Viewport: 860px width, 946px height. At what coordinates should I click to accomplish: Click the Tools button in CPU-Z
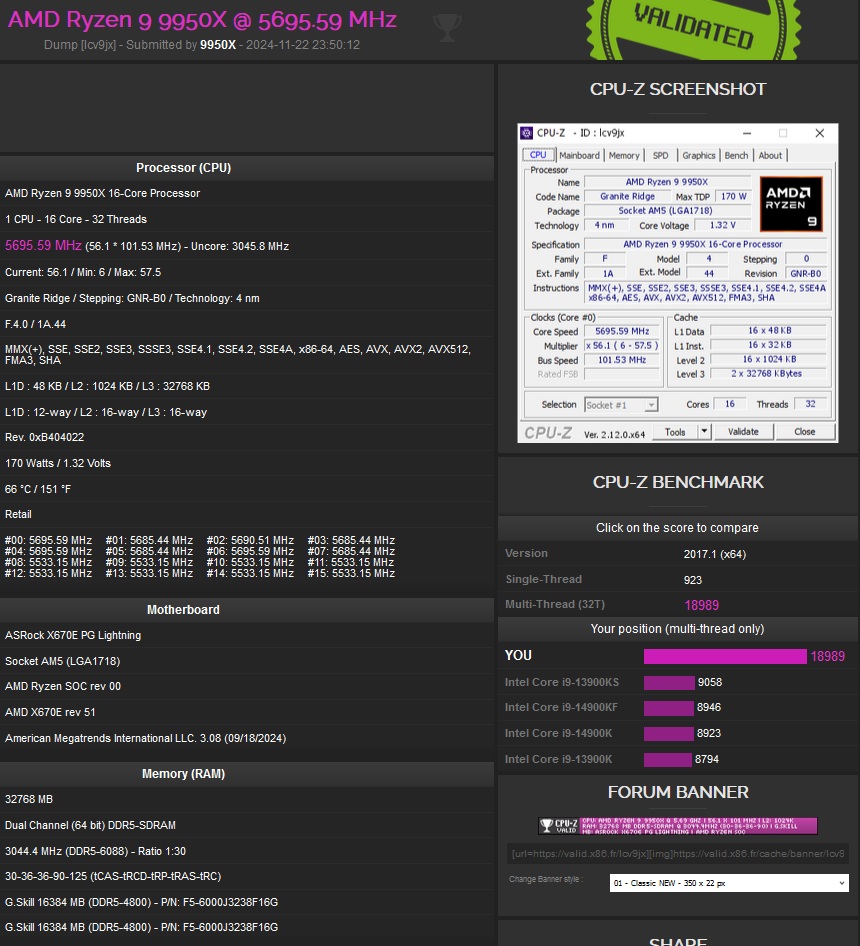point(675,431)
